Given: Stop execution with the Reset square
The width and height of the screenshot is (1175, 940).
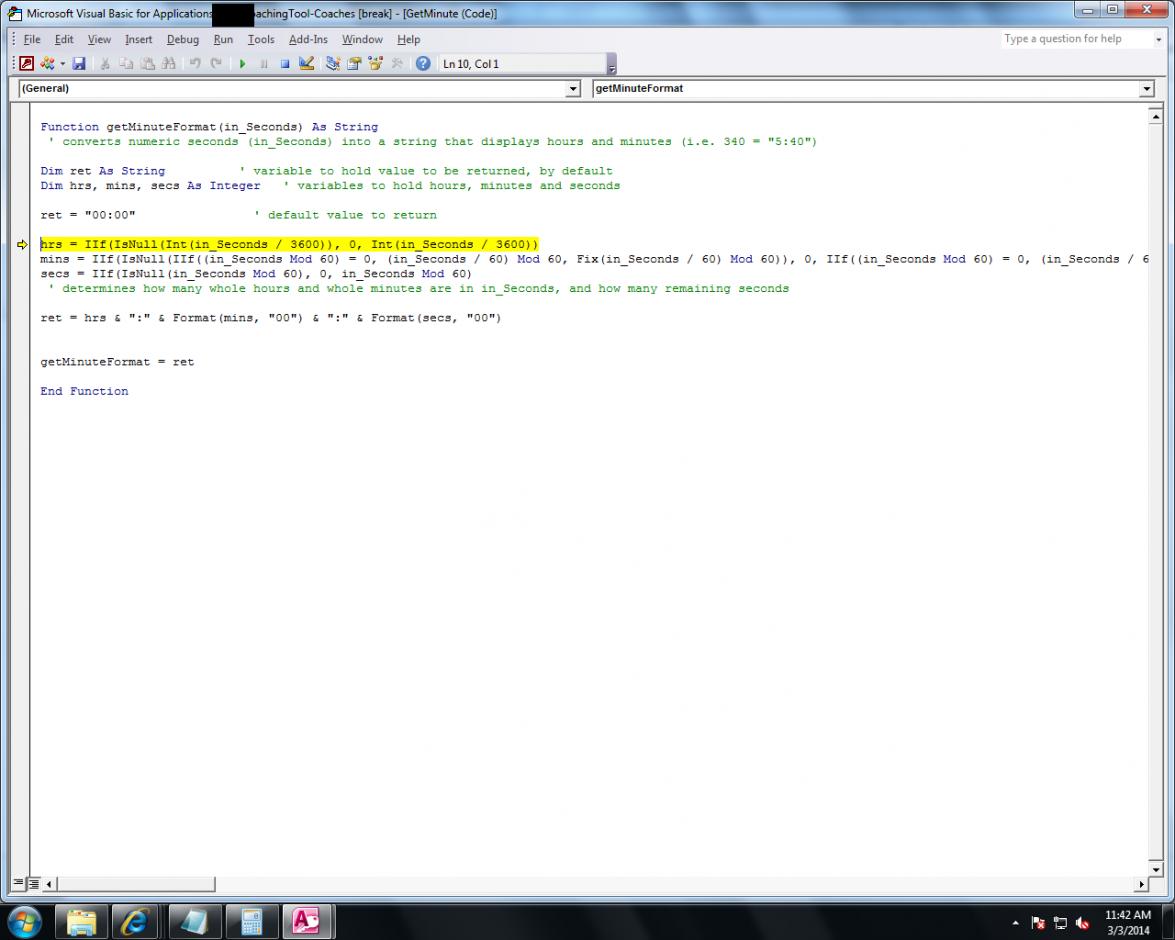Looking at the screenshot, I should click(285, 64).
